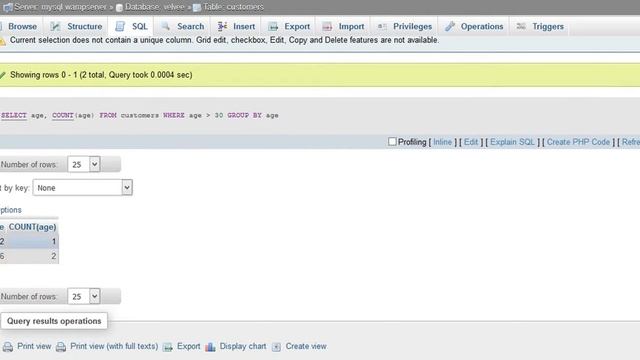The width and height of the screenshot is (640, 360).
Task: Click the COUNT(age) cell with value 2
Action: [33, 256]
